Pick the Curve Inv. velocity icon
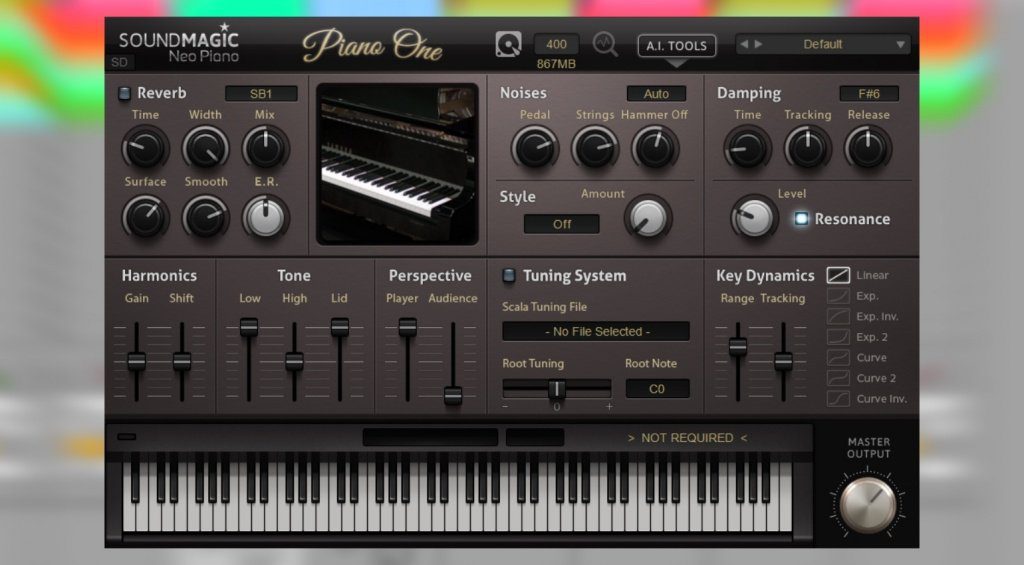 (x=838, y=399)
